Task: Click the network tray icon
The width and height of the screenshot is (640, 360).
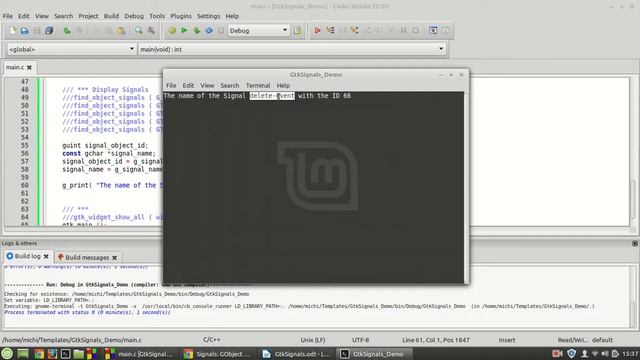Action: point(595,353)
